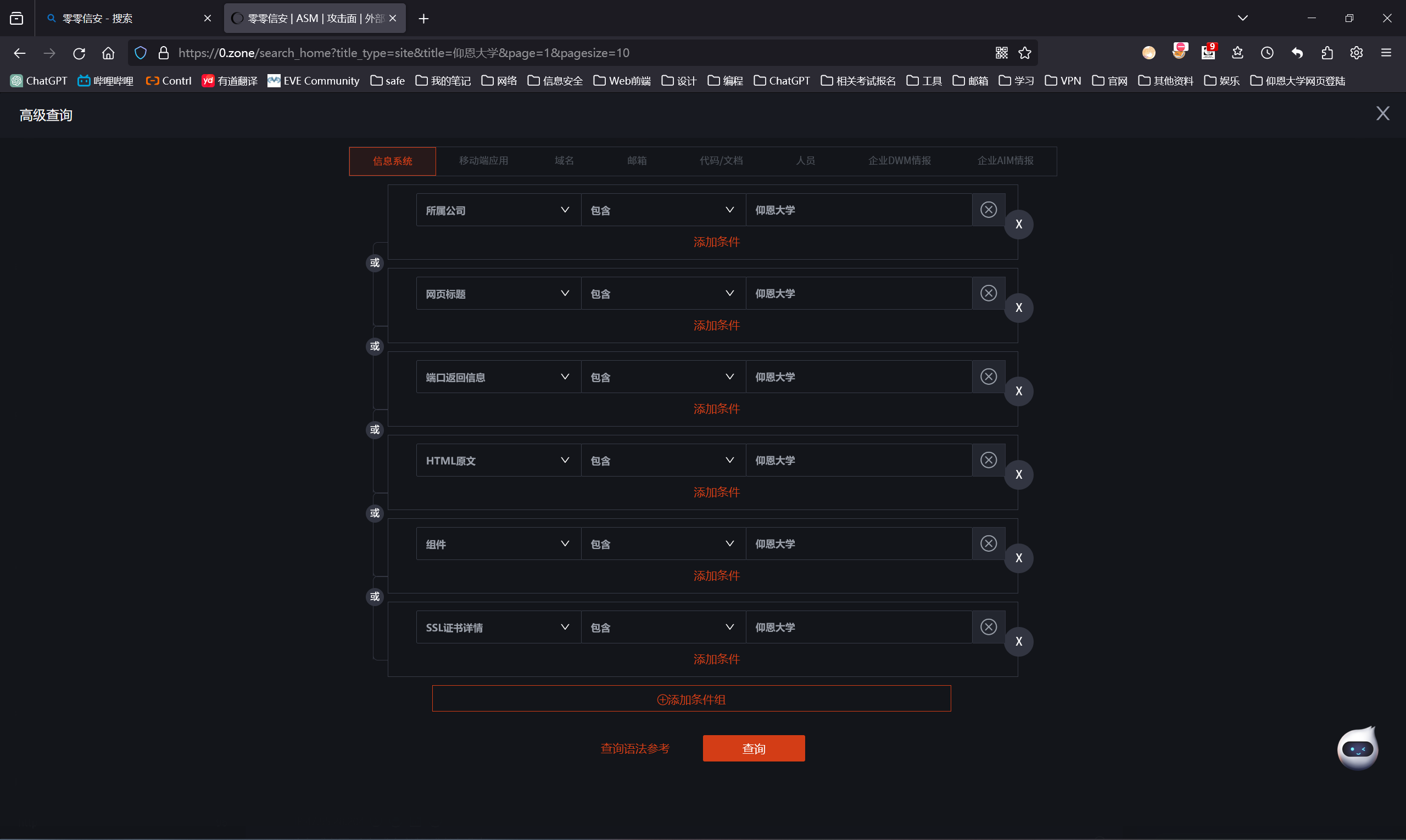1406x840 pixels.
Task: Clear the 所属公司 value input with circled X
Action: (x=988, y=210)
